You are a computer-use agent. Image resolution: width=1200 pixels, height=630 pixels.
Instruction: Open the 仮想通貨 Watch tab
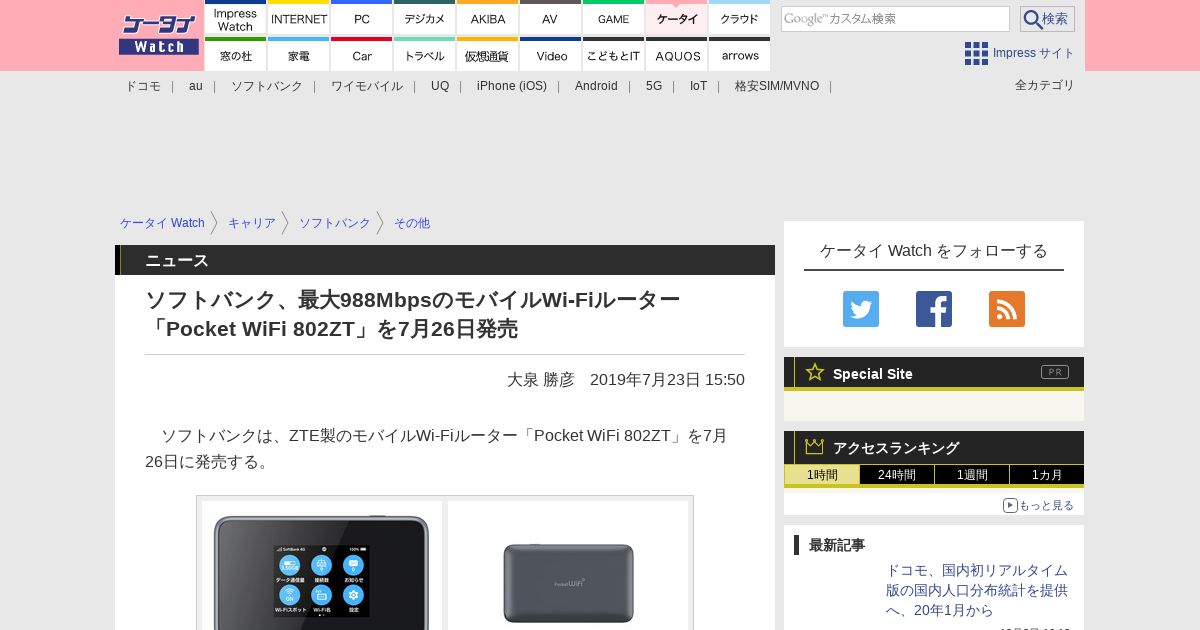(488, 55)
